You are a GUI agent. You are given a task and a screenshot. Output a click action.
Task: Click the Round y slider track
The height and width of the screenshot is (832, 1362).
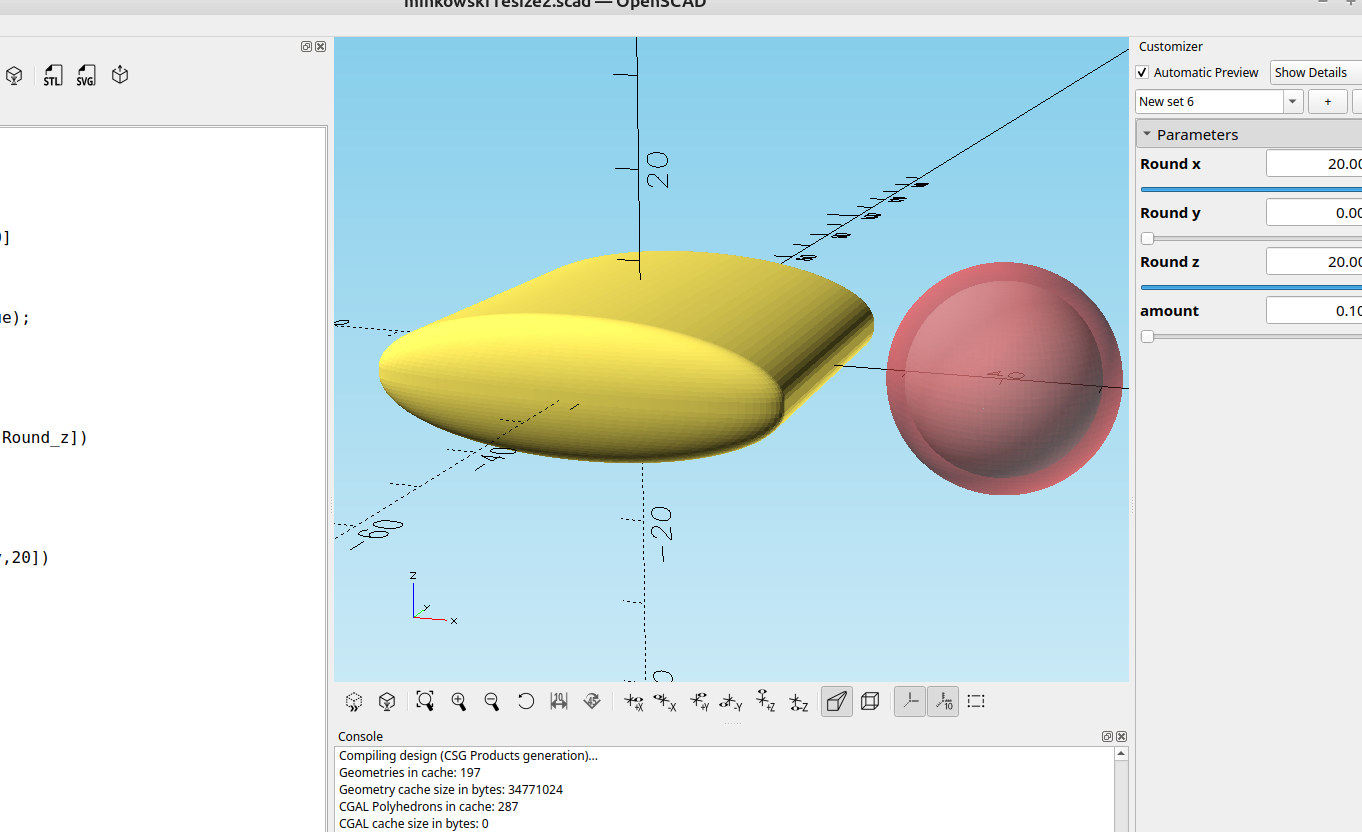coord(1250,238)
